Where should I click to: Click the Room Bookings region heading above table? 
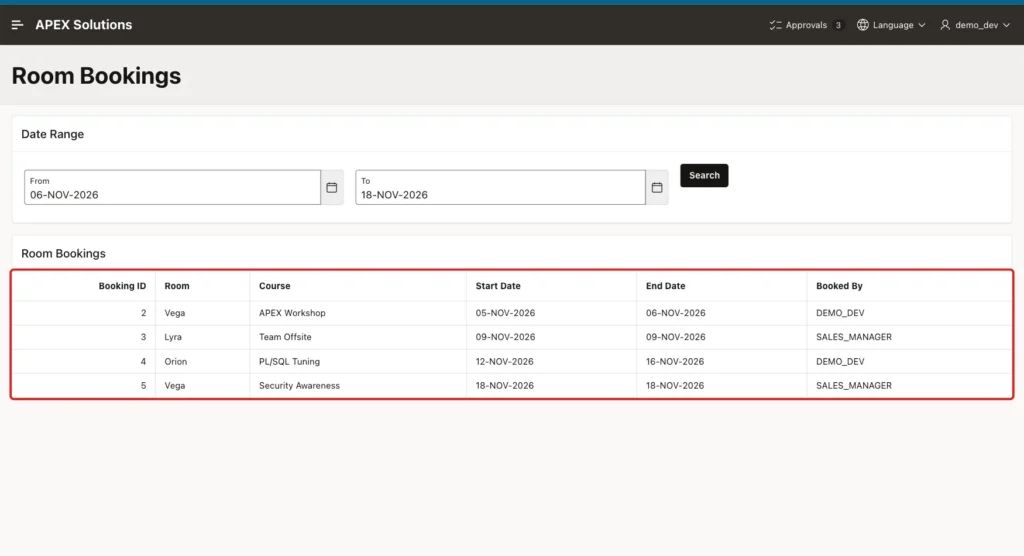click(63, 253)
